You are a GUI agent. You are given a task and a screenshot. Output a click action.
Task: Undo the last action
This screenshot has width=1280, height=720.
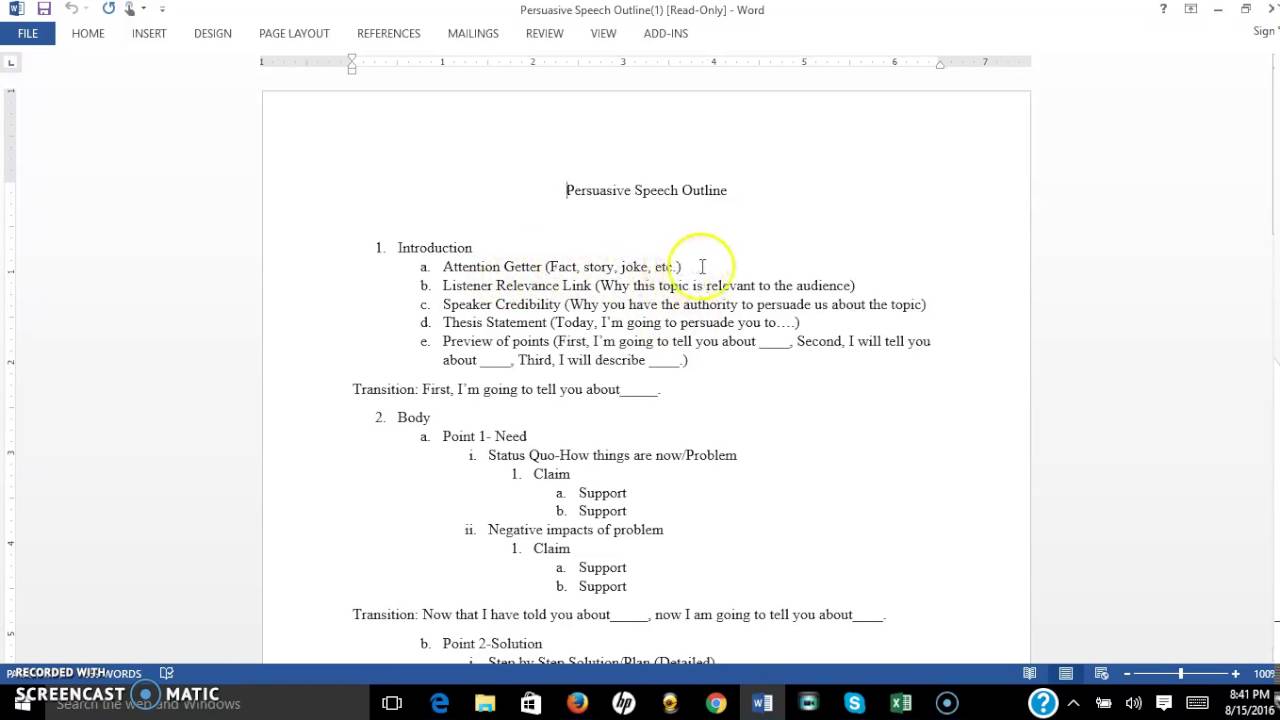(x=71, y=9)
